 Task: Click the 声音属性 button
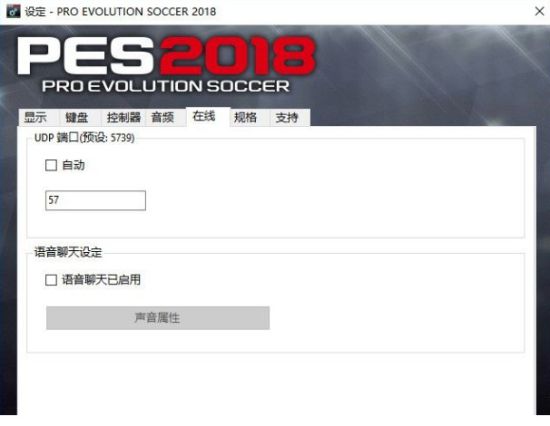pyautogui.click(x=158, y=318)
